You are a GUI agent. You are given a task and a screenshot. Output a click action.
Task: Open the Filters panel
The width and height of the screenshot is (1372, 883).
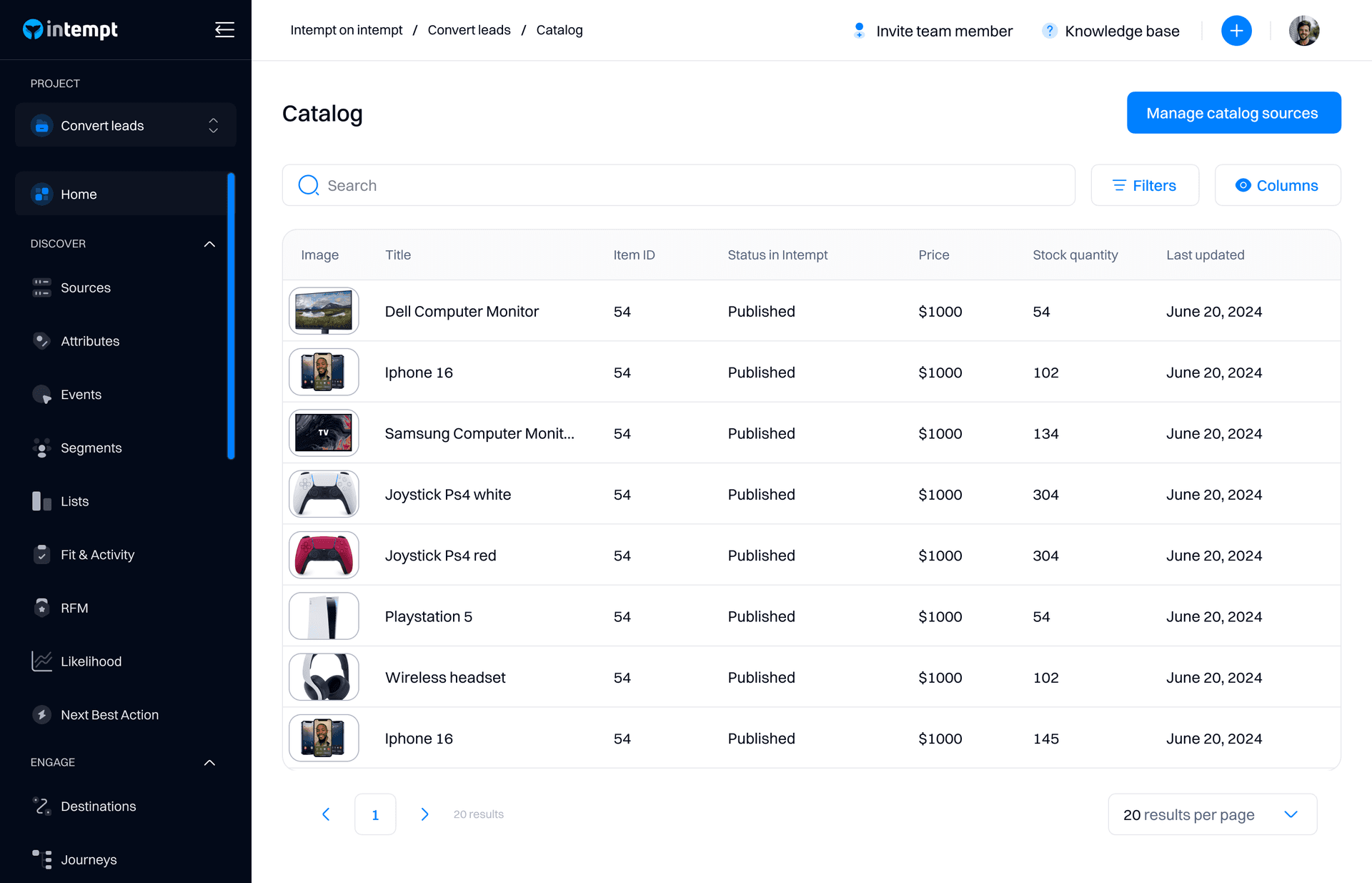point(1145,185)
